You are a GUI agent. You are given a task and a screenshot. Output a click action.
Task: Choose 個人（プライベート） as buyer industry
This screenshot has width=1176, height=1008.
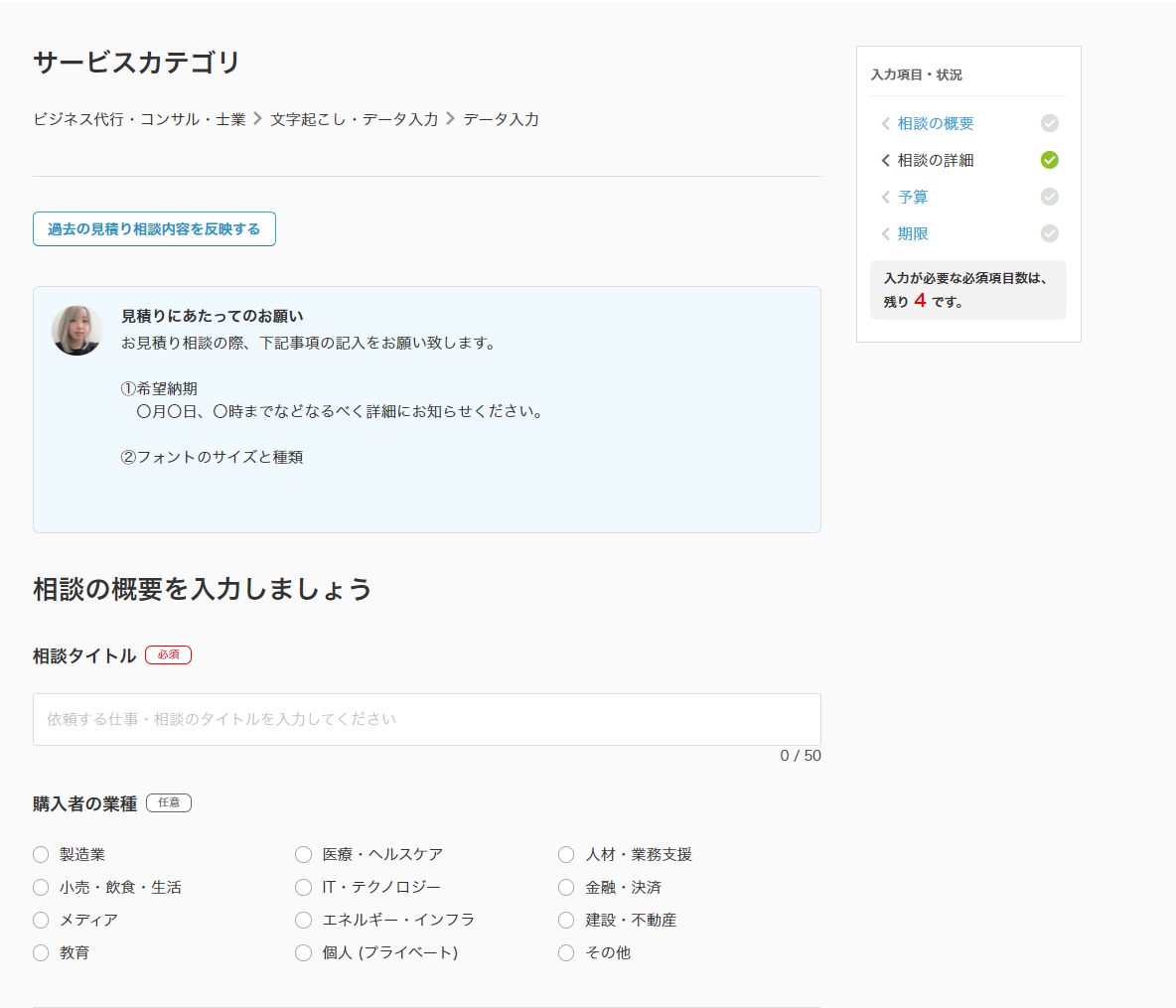click(303, 952)
